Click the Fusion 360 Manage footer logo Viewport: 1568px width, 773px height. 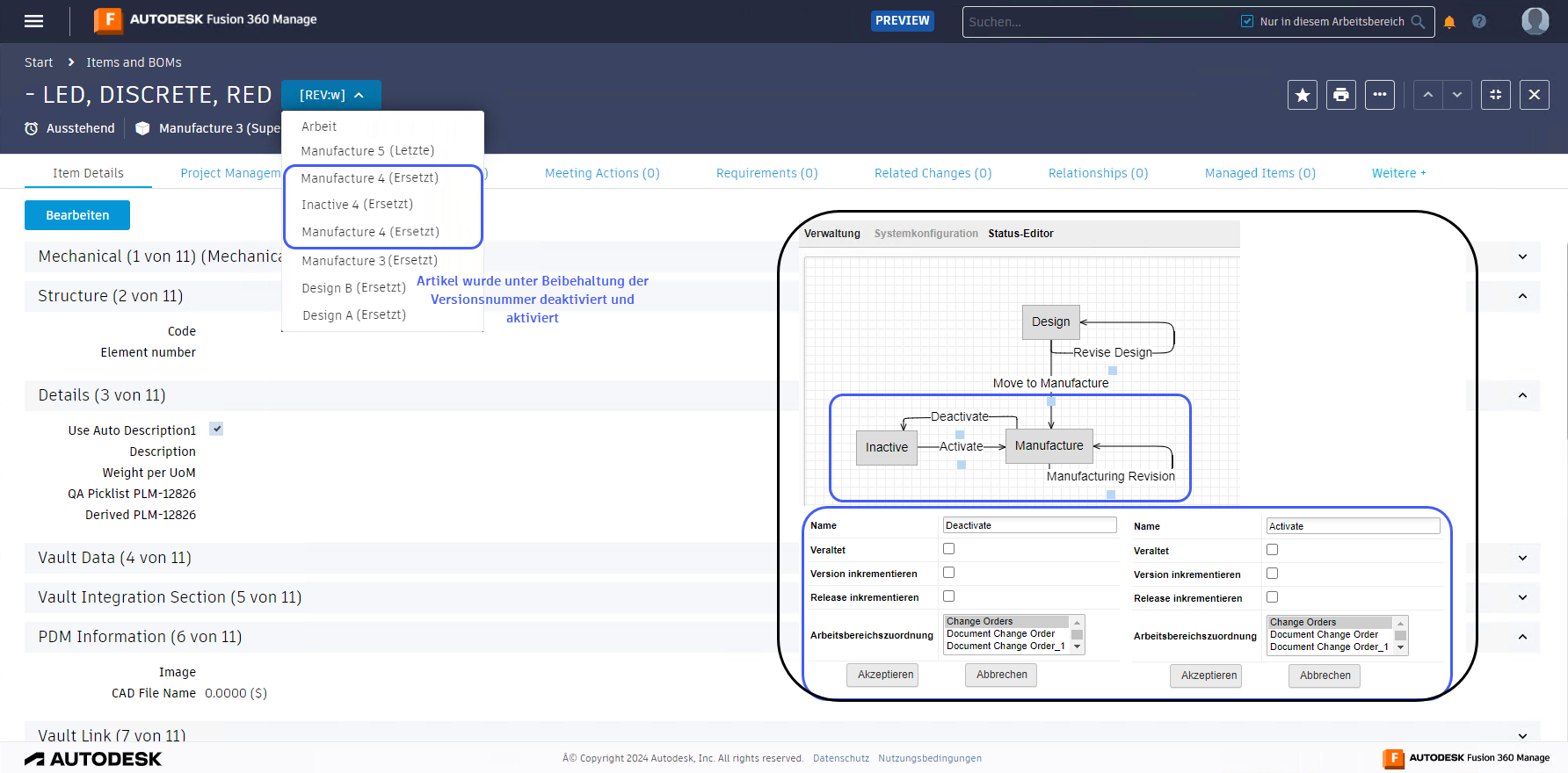[x=1466, y=758]
